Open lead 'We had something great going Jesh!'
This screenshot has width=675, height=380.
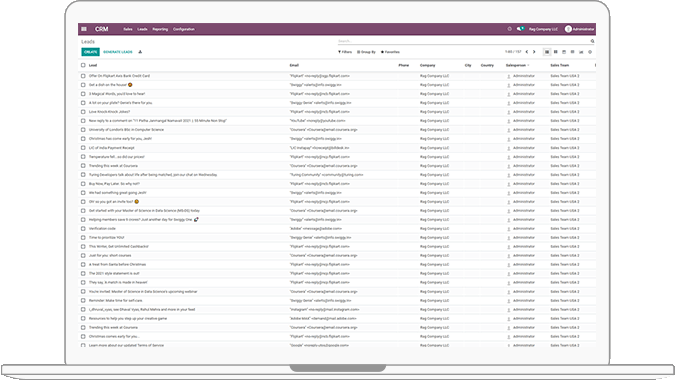[x=118, y=193]
